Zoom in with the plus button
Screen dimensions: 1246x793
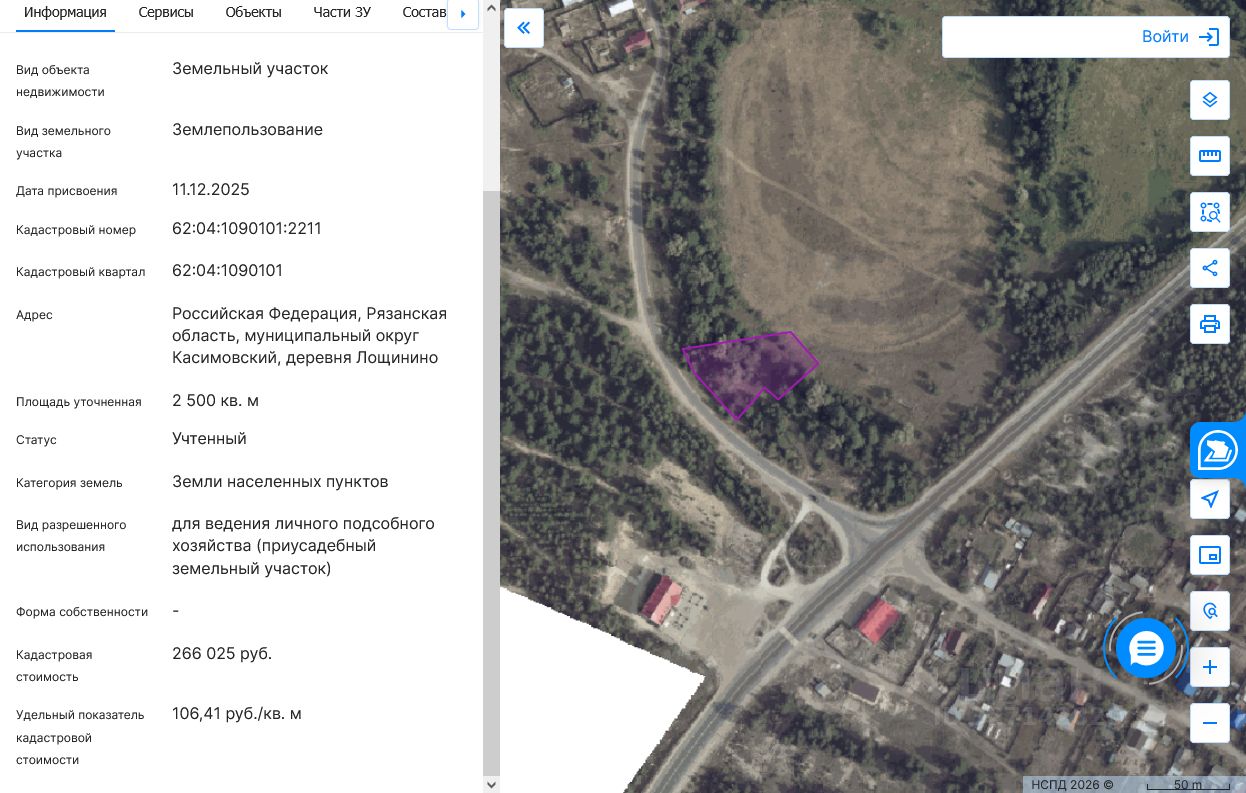(x=1209, y=667)
